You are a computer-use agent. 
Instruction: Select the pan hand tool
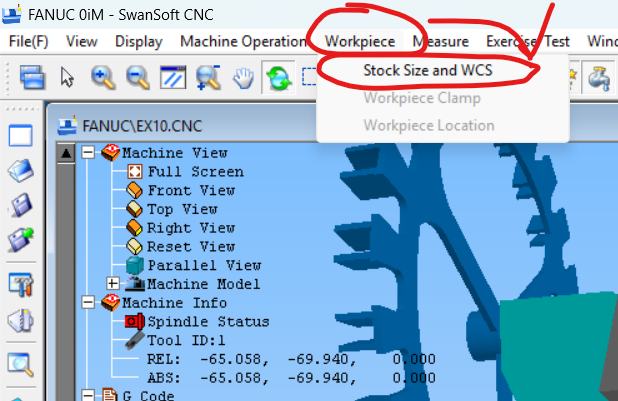[243, 77]
